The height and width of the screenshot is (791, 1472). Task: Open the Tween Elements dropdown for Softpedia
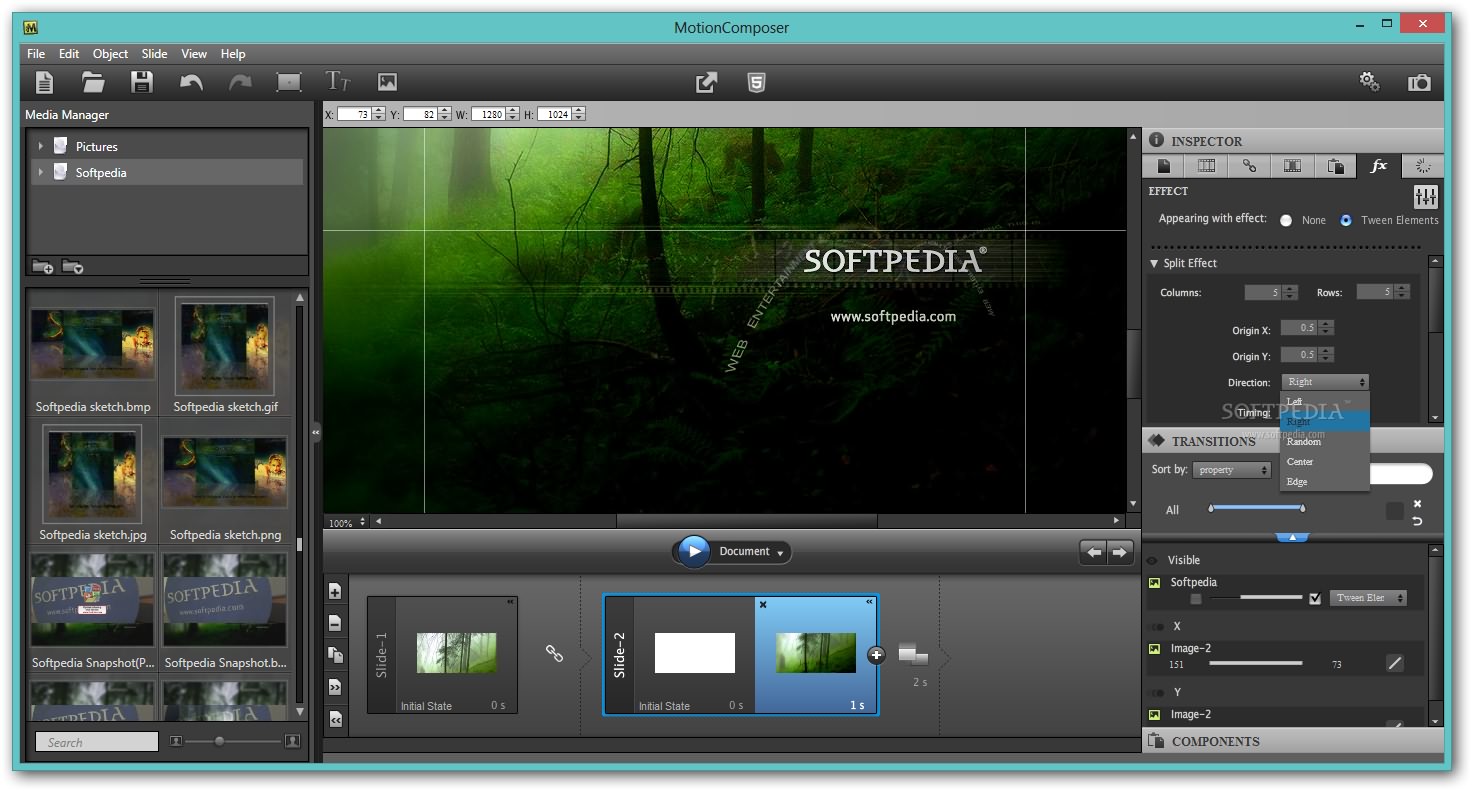click(x=1368, y=598)
